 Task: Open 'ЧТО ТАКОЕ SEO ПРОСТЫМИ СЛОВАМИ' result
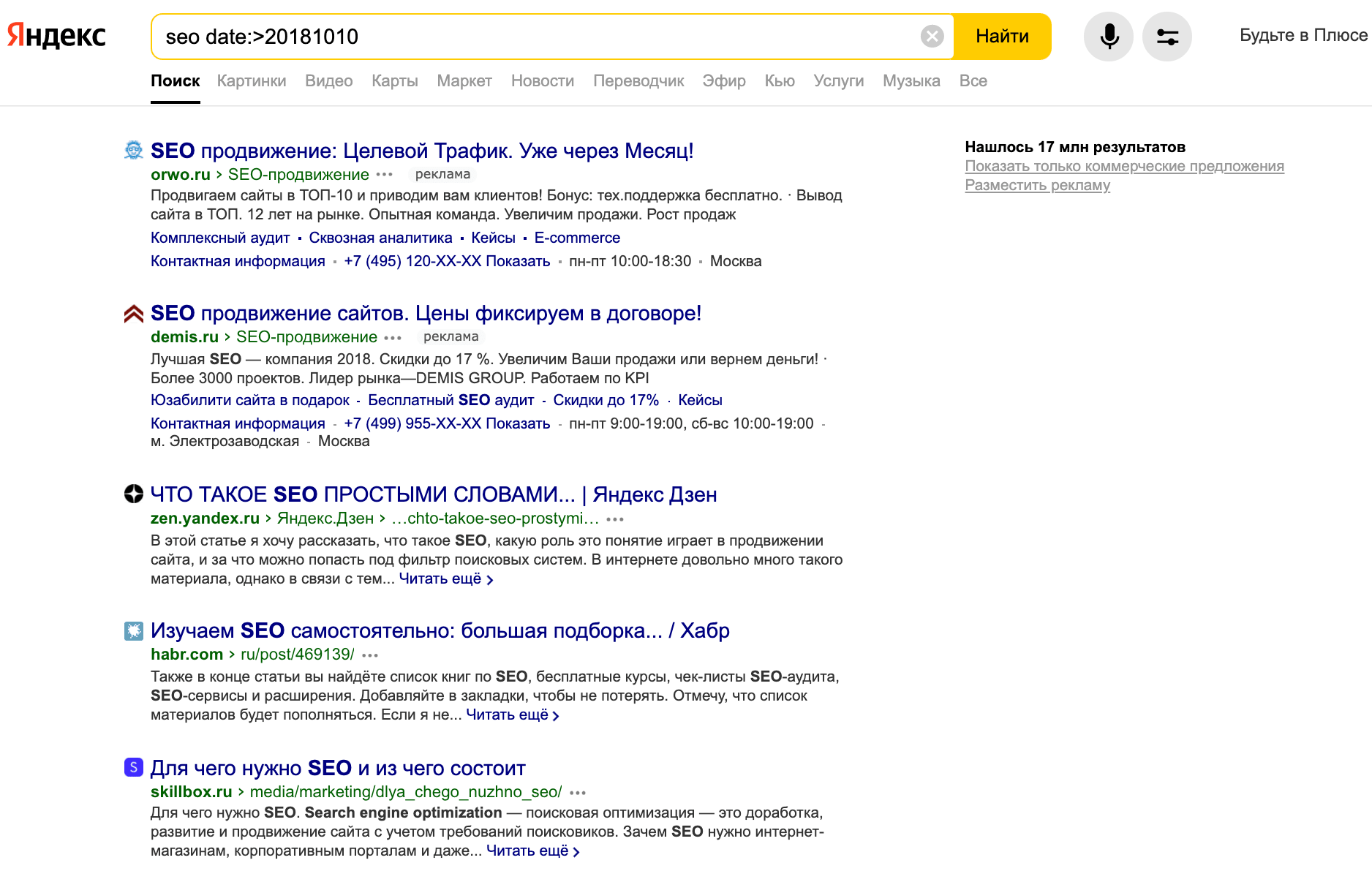point(434,494)
